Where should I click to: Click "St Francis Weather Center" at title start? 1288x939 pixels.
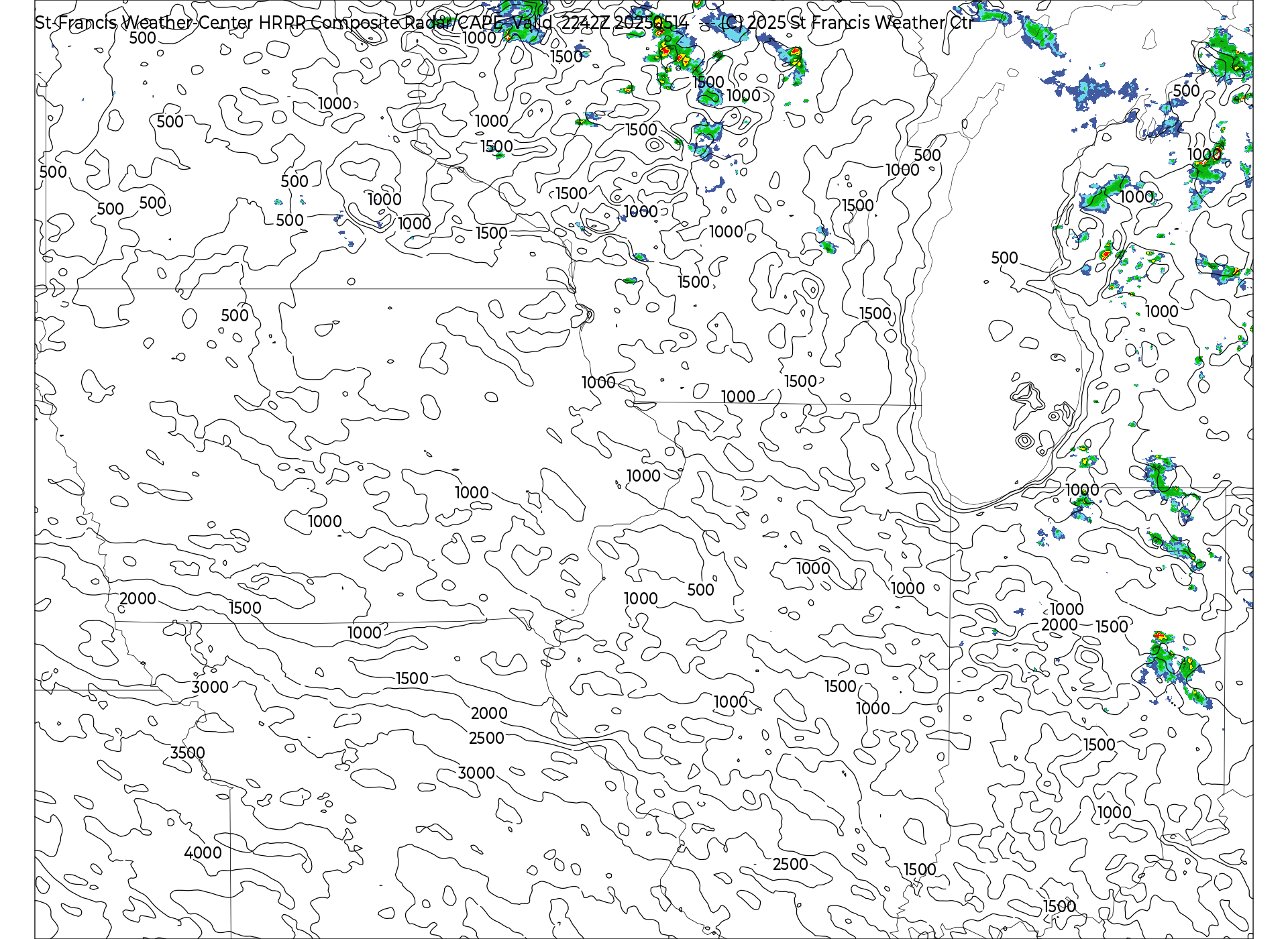[144, 23]
